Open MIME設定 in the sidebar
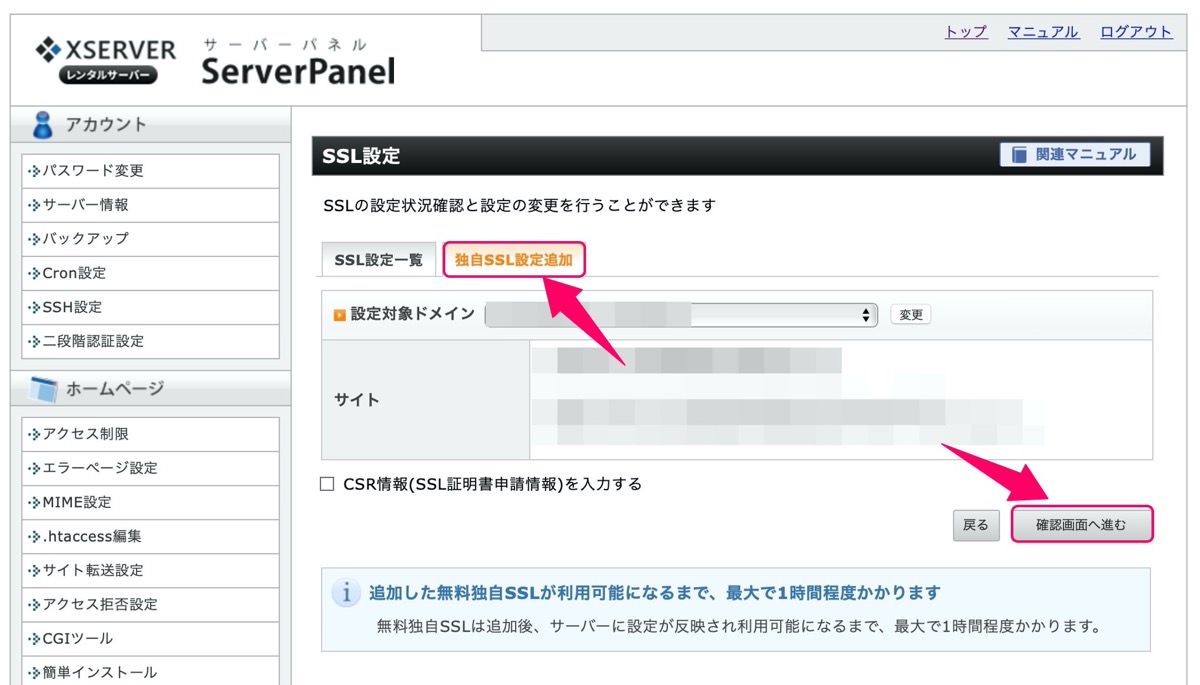Screen dimensions: 1200x685 click(150, 502)
